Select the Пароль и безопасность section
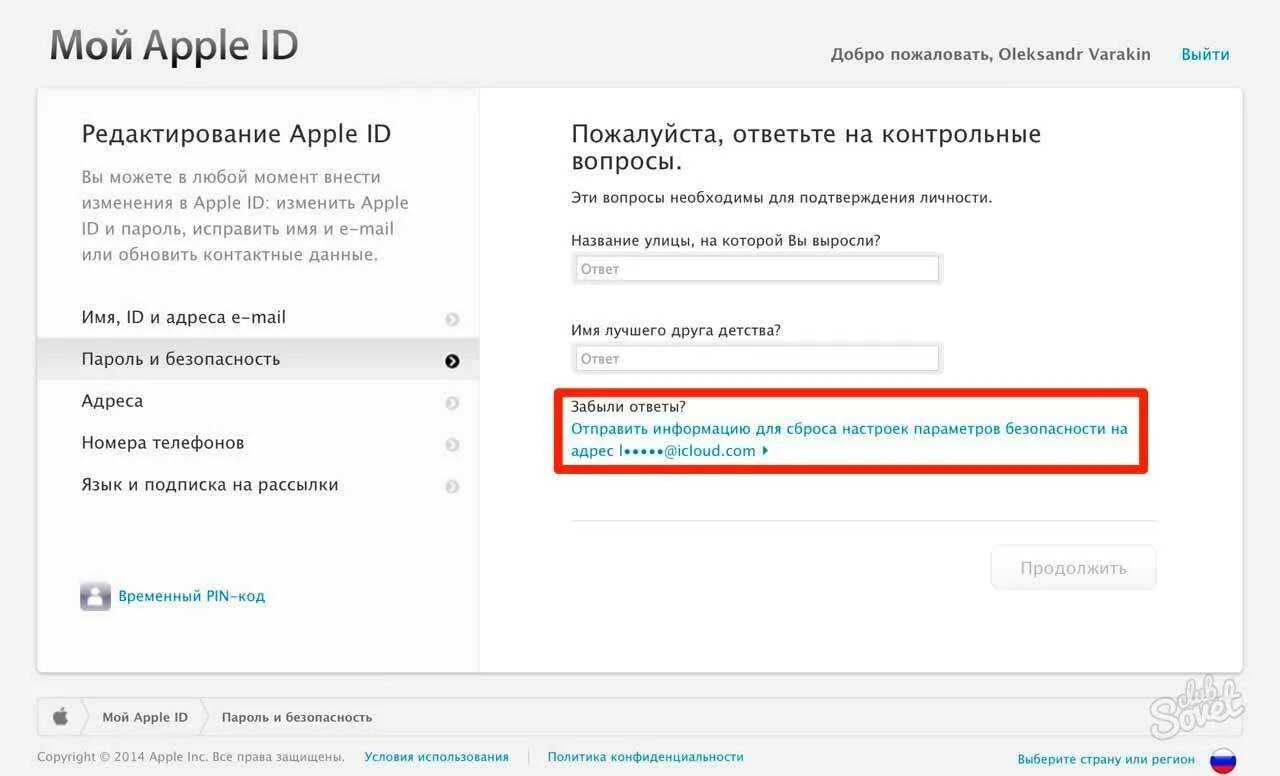Screen dimensions: 1280x776 (x=258, y=359)
